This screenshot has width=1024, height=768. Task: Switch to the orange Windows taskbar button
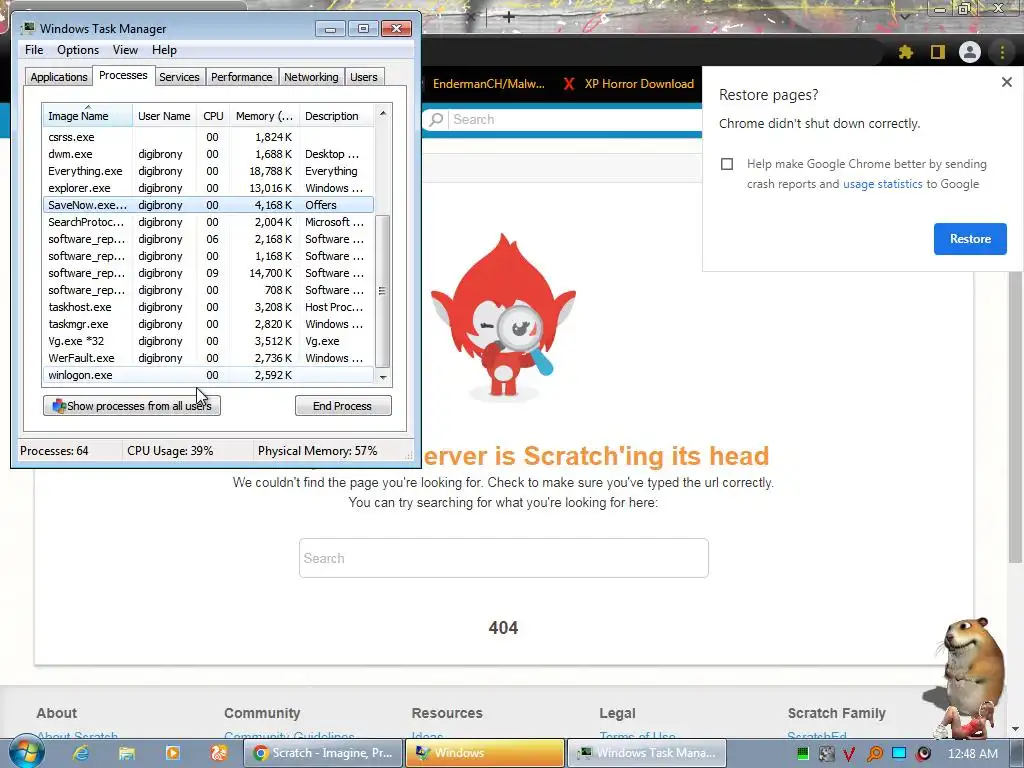tap(485, 753)
